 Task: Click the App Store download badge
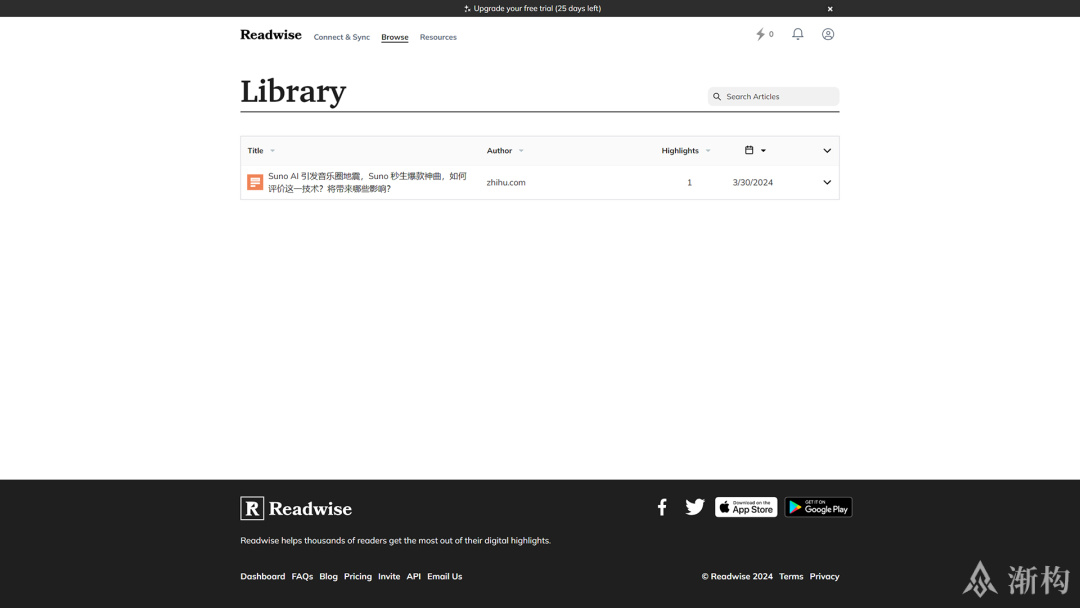click(746, 507)
